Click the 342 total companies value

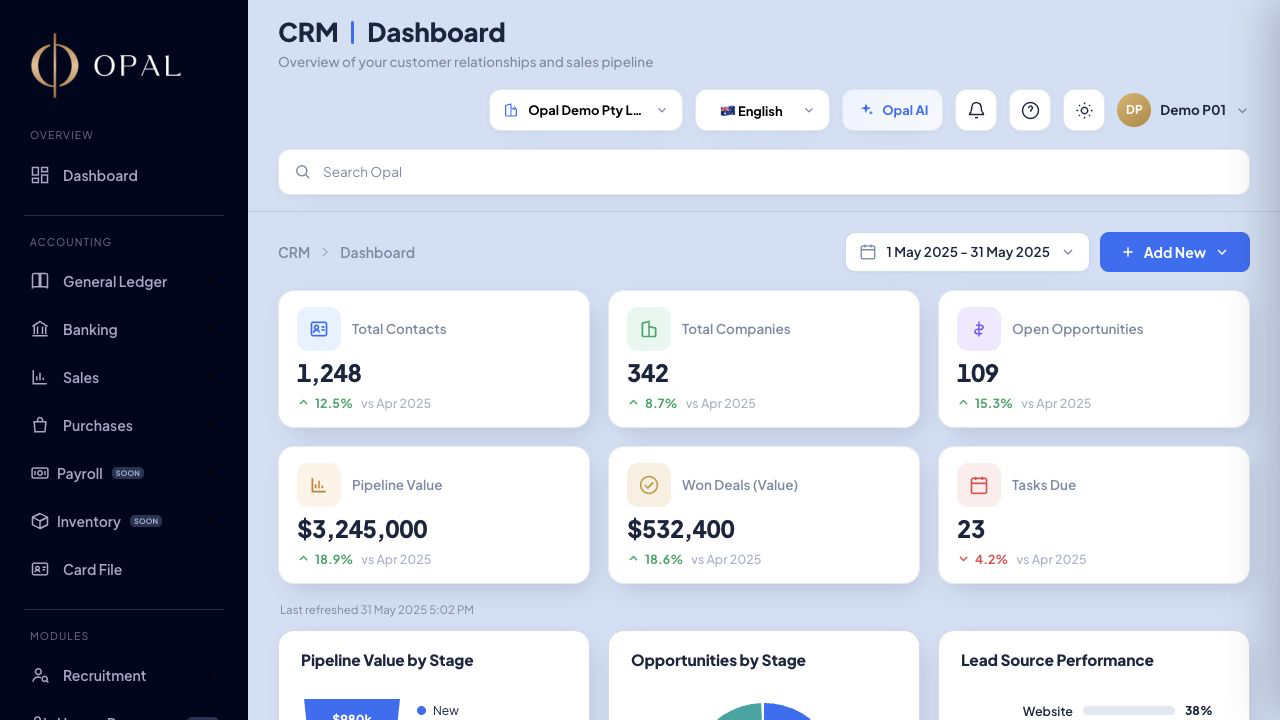648,373
